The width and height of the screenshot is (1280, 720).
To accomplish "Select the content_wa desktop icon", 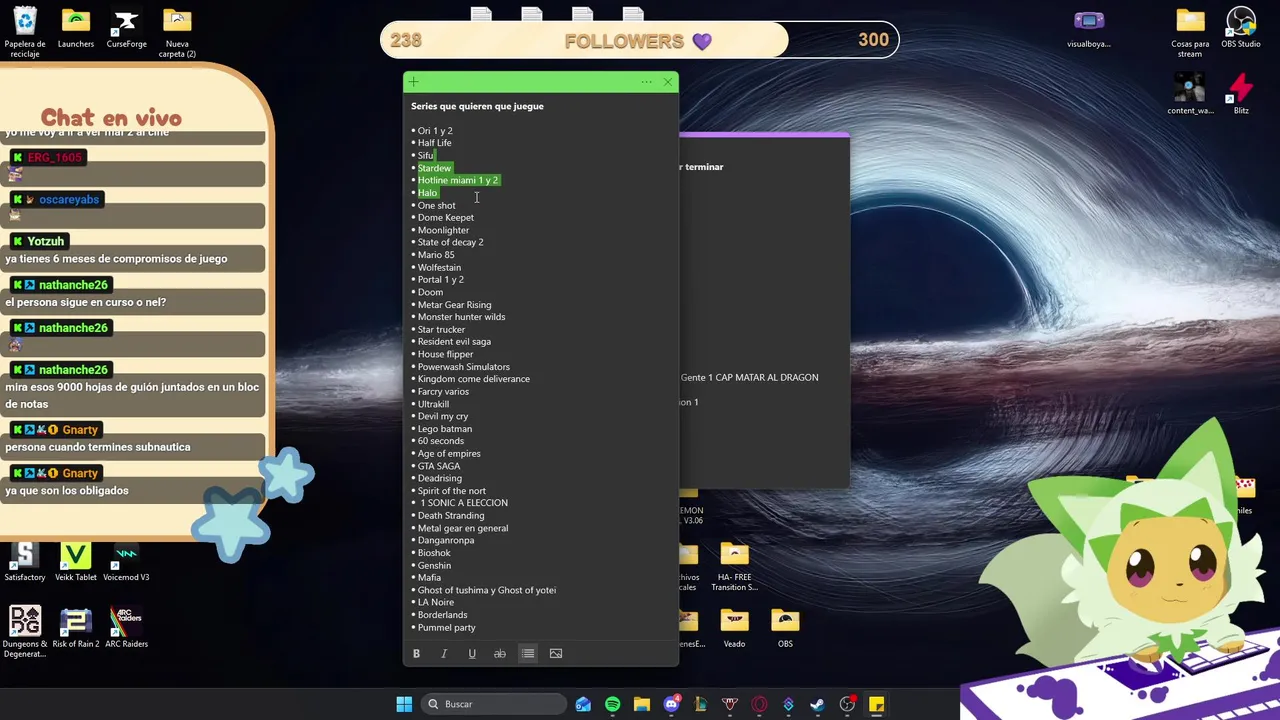I will [x=1190, y=95].
